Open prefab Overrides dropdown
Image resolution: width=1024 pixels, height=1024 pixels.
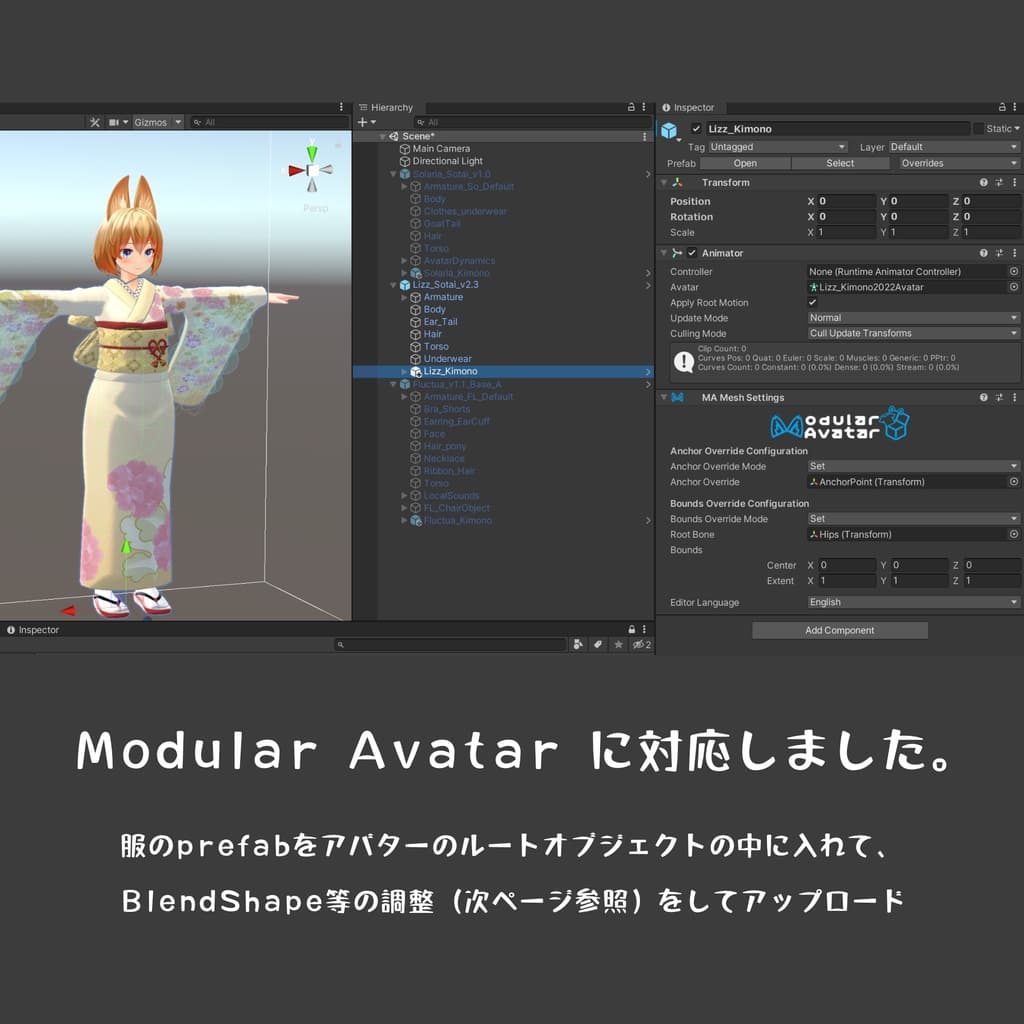pyautogui.click(x=959, y=163)
